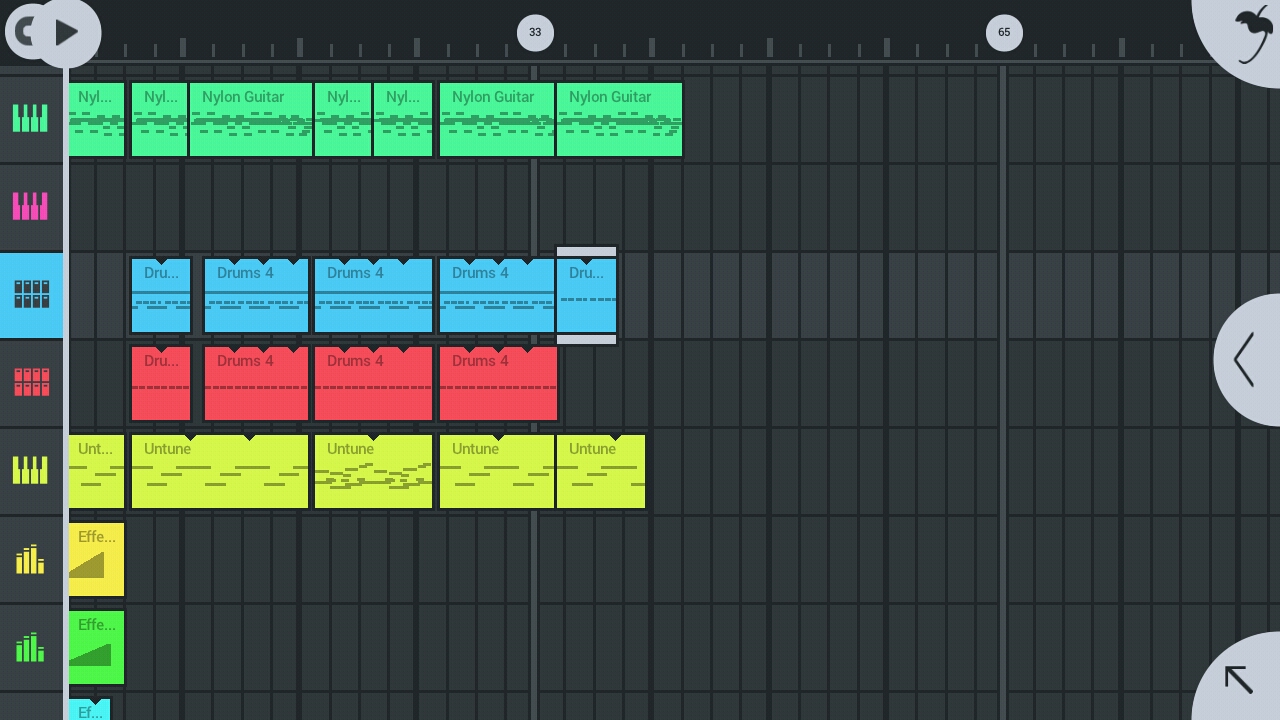Select the green Nylon Guitar keyboard track icon

tap(30, 119)
